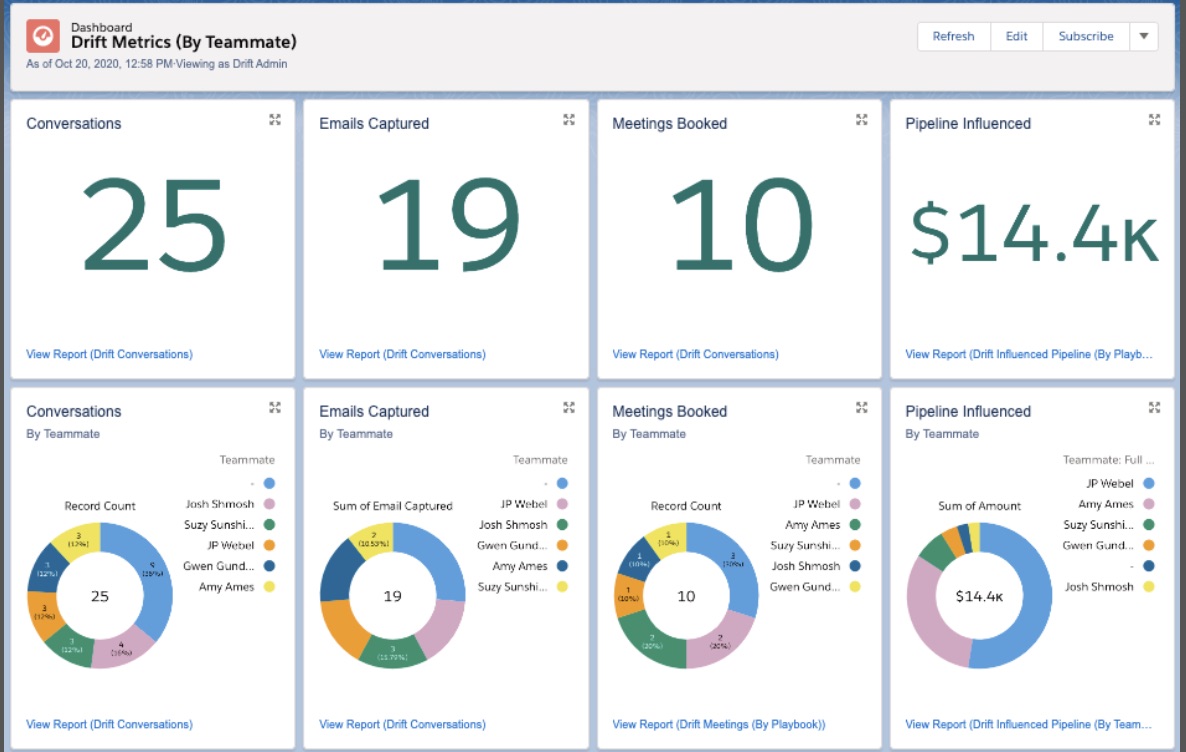Click Gwen Gund yellow swatch in Meetings Booked legend
Viewport: 1186px width, 752px height.
click(x=855, y=586)
